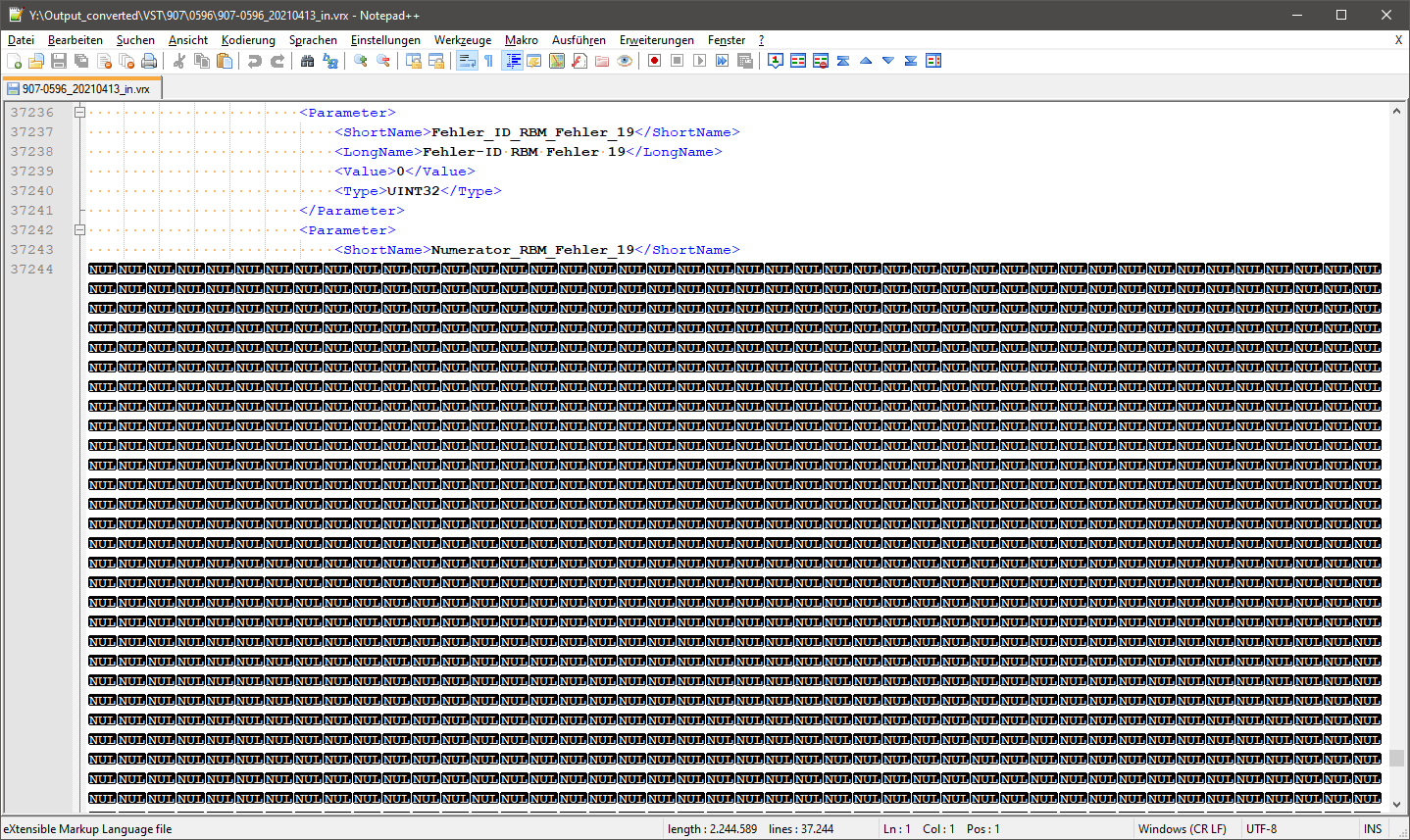Screen dimensions: 1410x840
Task: Open the Fenster menu
Action: coord(727,40)
